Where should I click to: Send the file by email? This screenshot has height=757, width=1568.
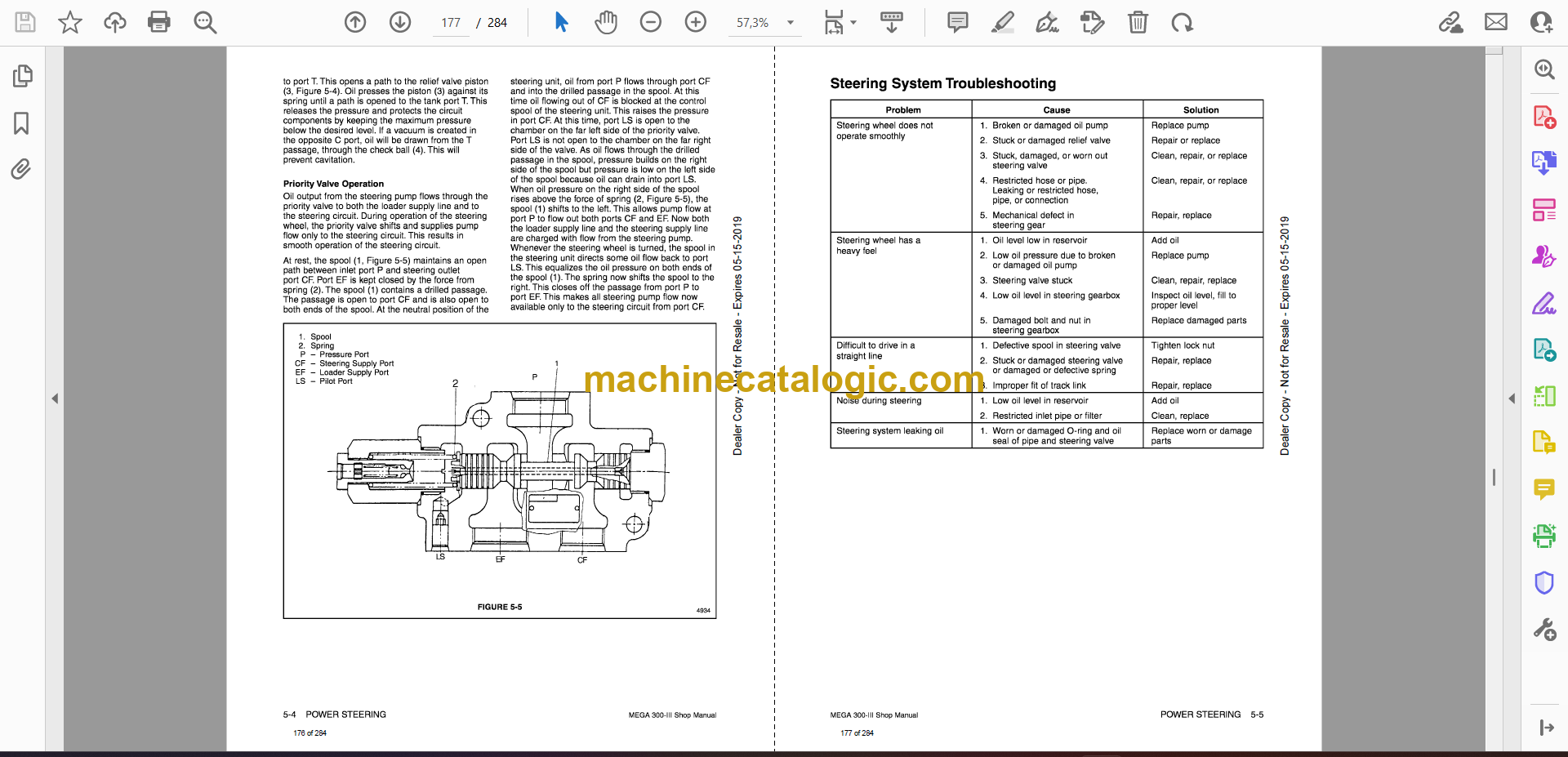click(x=1496, y=22)
